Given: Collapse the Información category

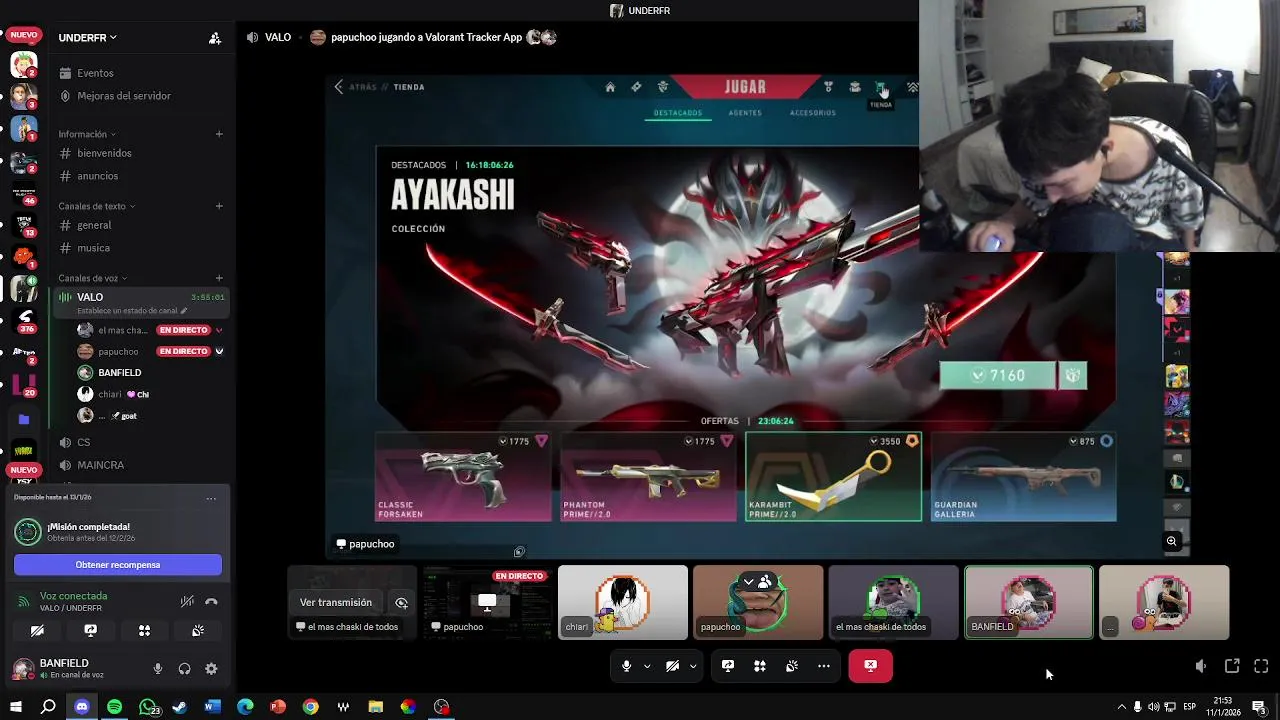Looking at the screenshot, I should pos(86,134).
